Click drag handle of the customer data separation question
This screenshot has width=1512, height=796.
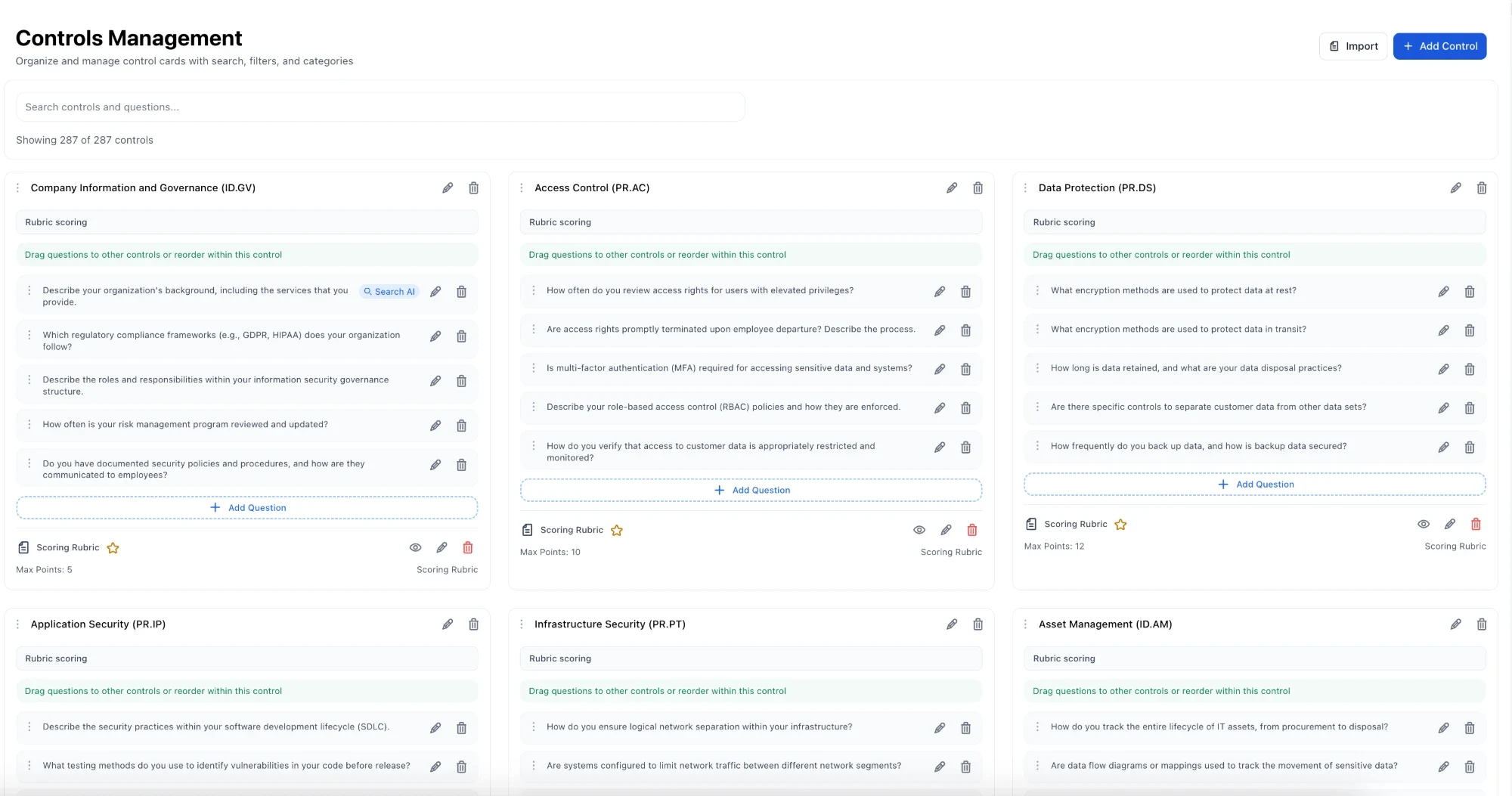[x=1037, y=407]
